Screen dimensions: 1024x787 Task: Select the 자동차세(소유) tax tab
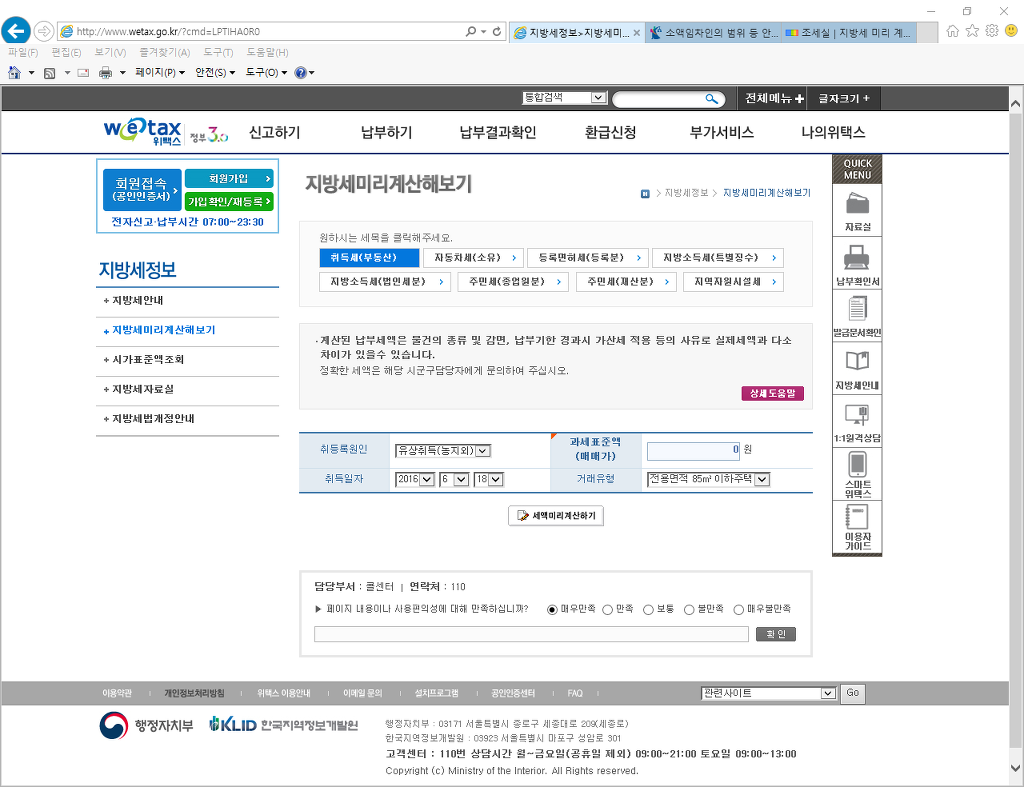click(474, 257)
